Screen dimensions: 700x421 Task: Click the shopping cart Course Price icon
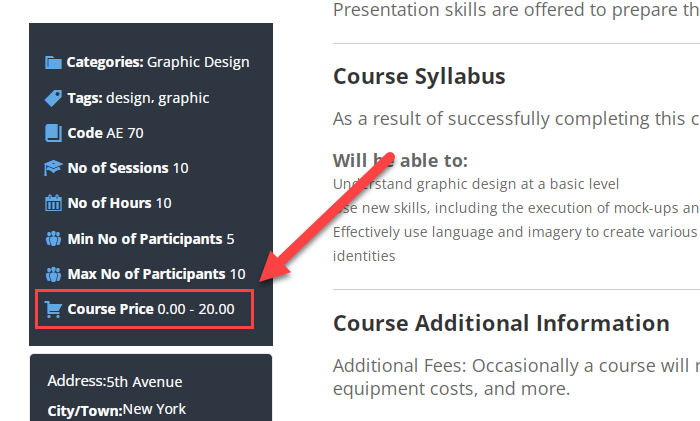click(53, 309)
